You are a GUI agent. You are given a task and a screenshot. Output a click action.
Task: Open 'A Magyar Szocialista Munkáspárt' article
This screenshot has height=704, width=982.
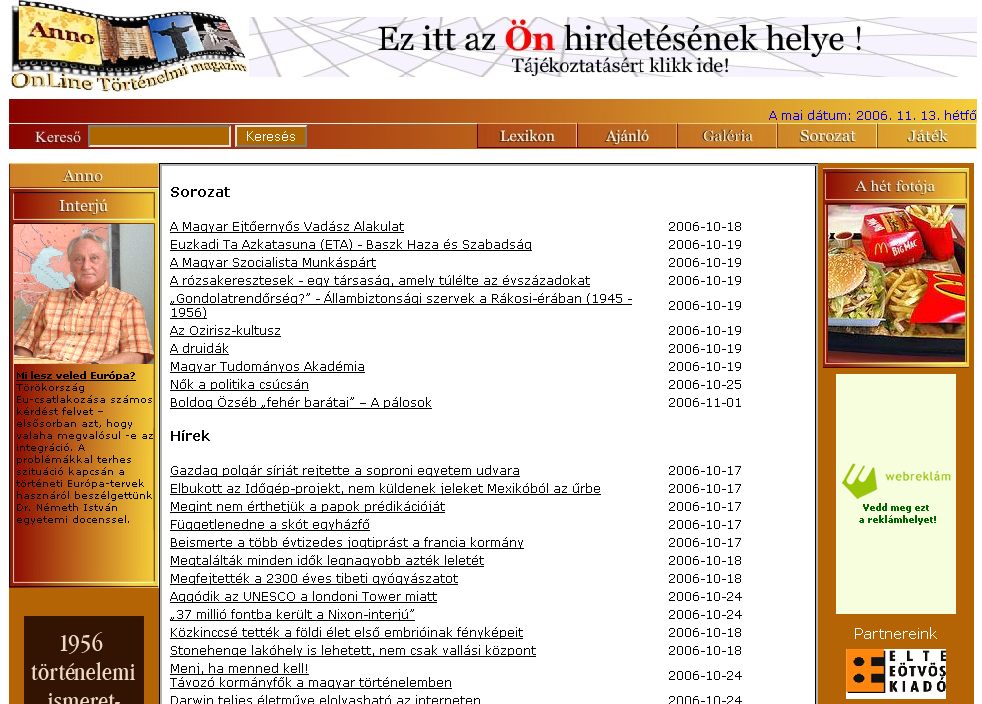273,263
